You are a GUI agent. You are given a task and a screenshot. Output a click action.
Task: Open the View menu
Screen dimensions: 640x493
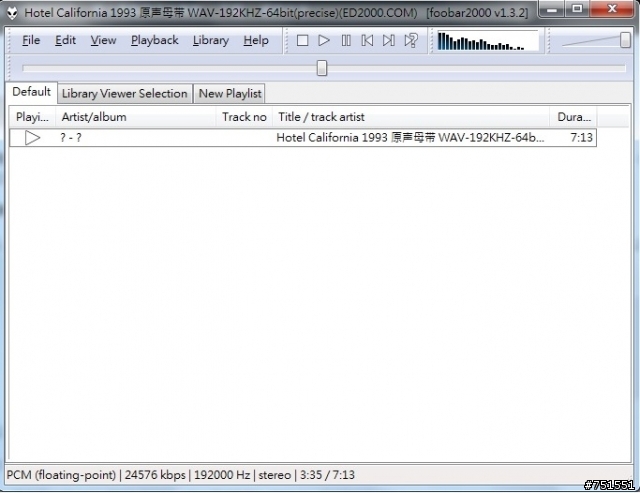click(x=103, y=40)
